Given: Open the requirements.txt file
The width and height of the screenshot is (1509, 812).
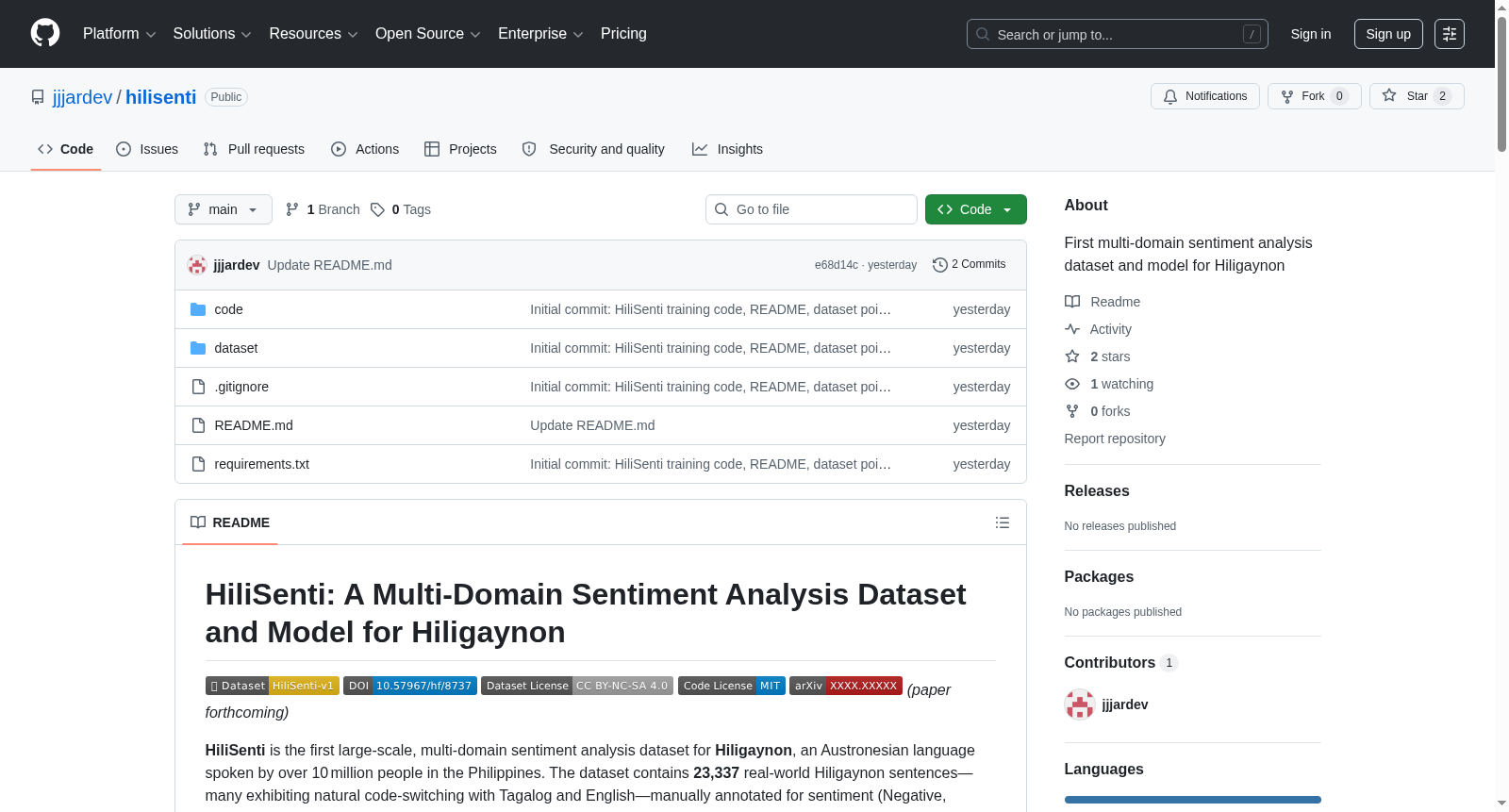Looking at the screenshot, I should [x=261, y=464].
